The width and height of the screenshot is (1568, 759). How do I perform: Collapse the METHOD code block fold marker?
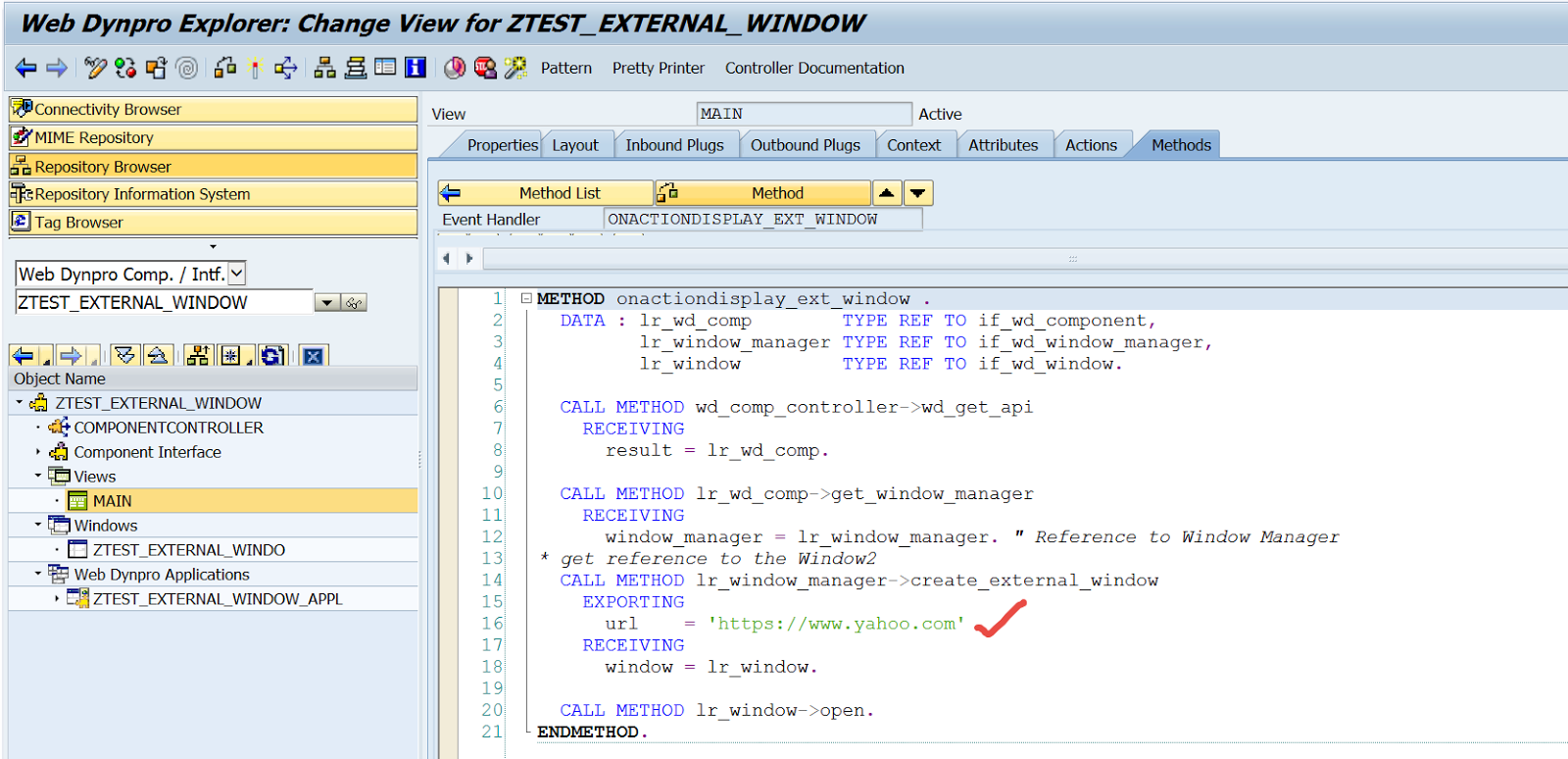[x=526, y=298]
